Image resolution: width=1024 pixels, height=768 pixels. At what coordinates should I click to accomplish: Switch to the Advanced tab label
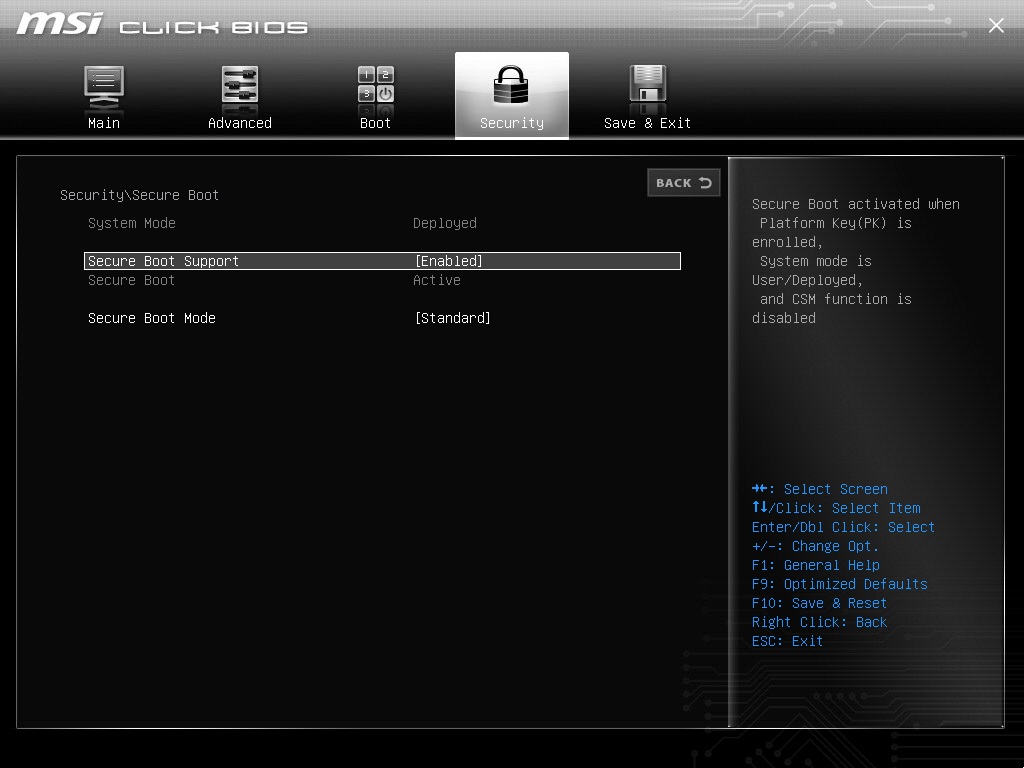(x=240, y=123)
